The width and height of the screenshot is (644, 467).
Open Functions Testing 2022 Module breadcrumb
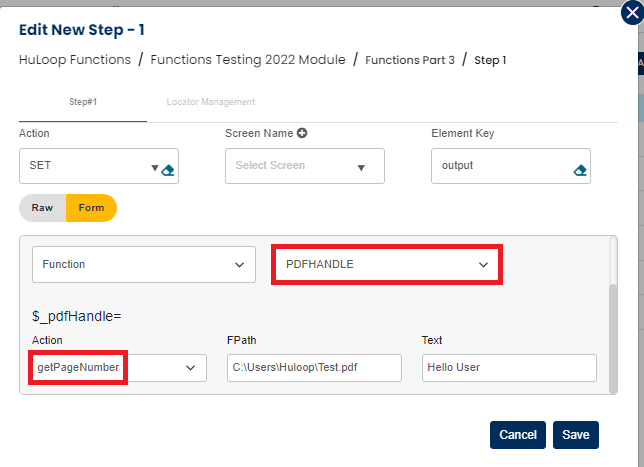(248, 60)
